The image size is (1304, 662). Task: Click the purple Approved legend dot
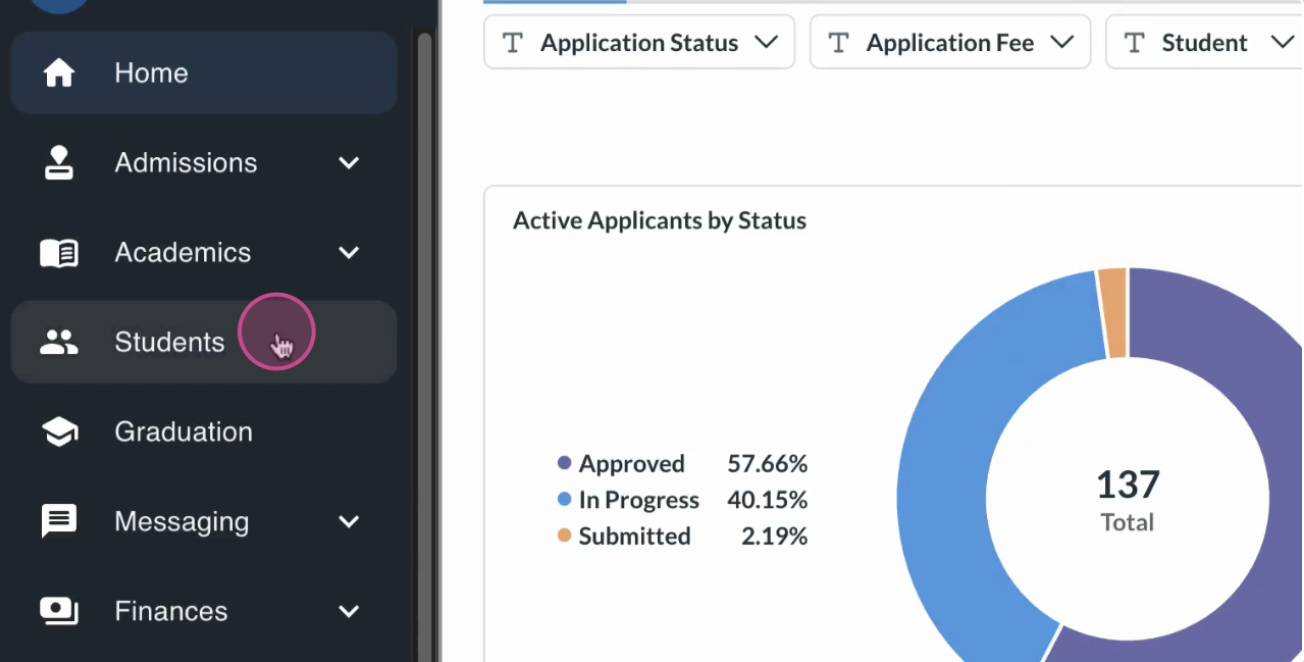564,464
